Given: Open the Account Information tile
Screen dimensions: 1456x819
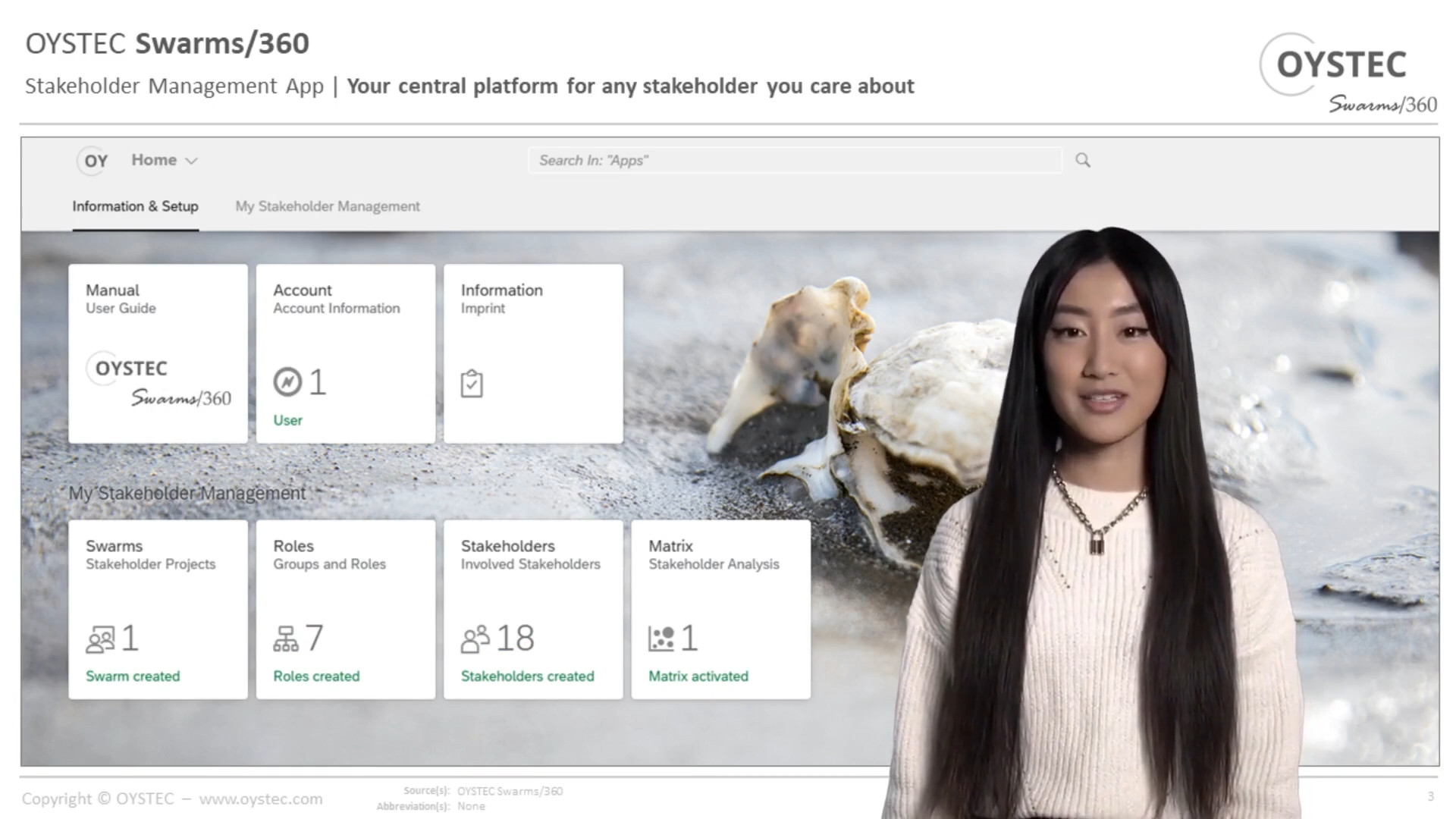Looking at the screenshot, I should click(x=346, y=353).
